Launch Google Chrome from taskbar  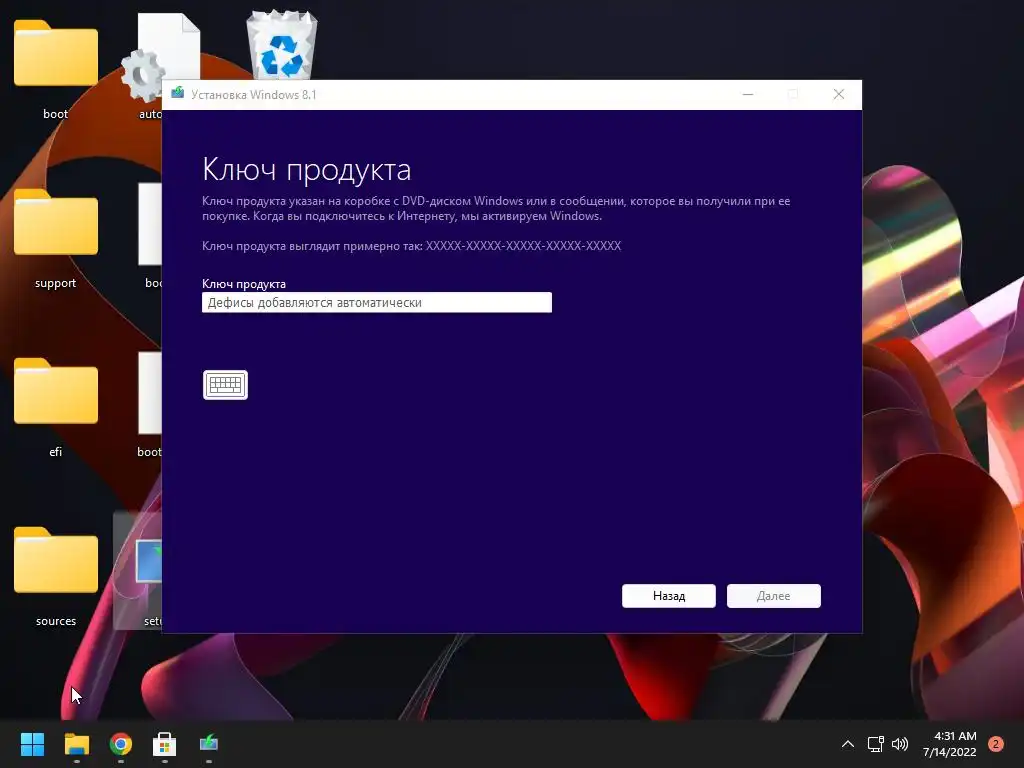pyautogui.click(x=121, y=744)
